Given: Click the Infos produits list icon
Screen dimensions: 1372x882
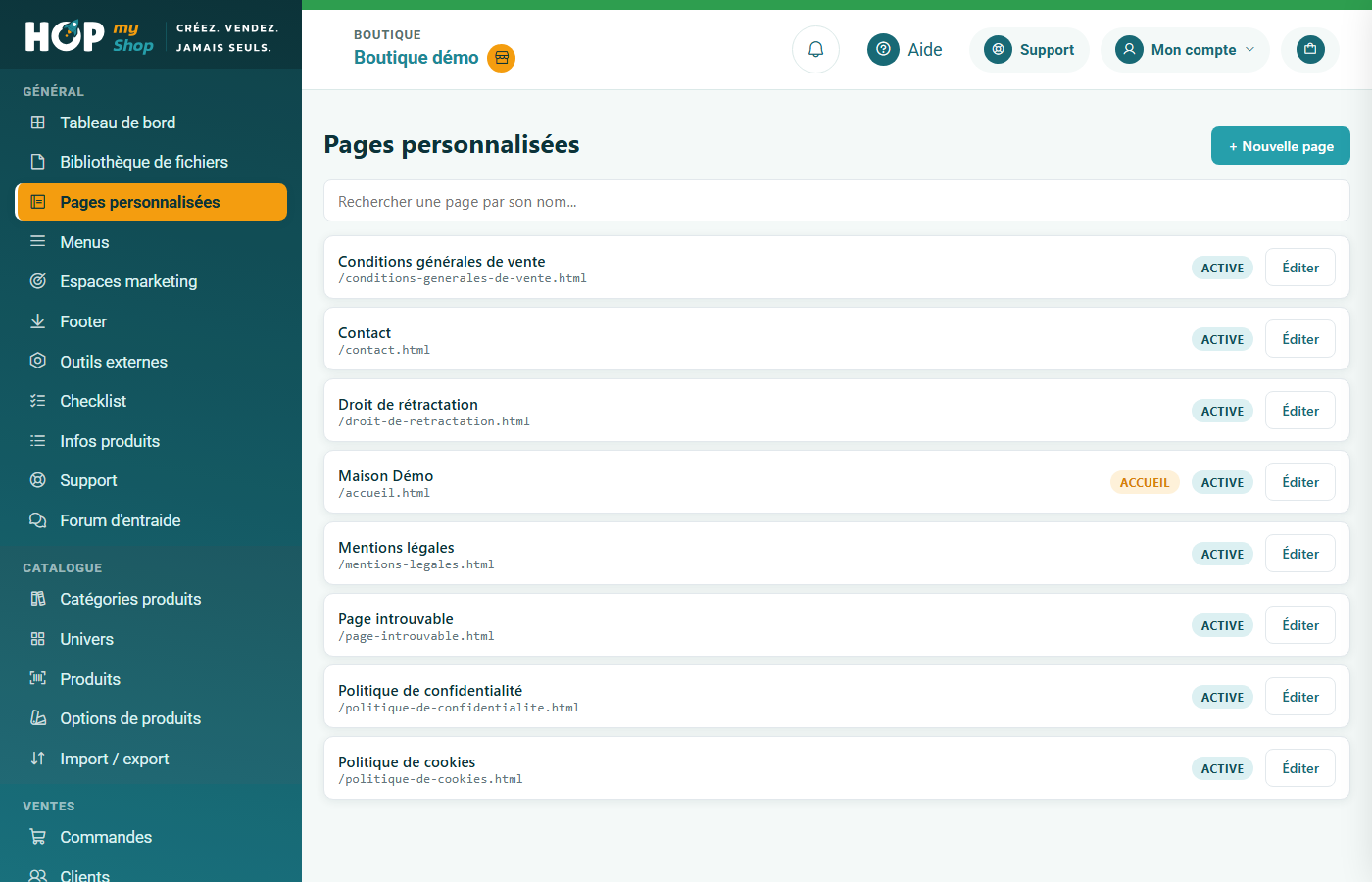Looking at the screenshot, I should pos(38,441).
